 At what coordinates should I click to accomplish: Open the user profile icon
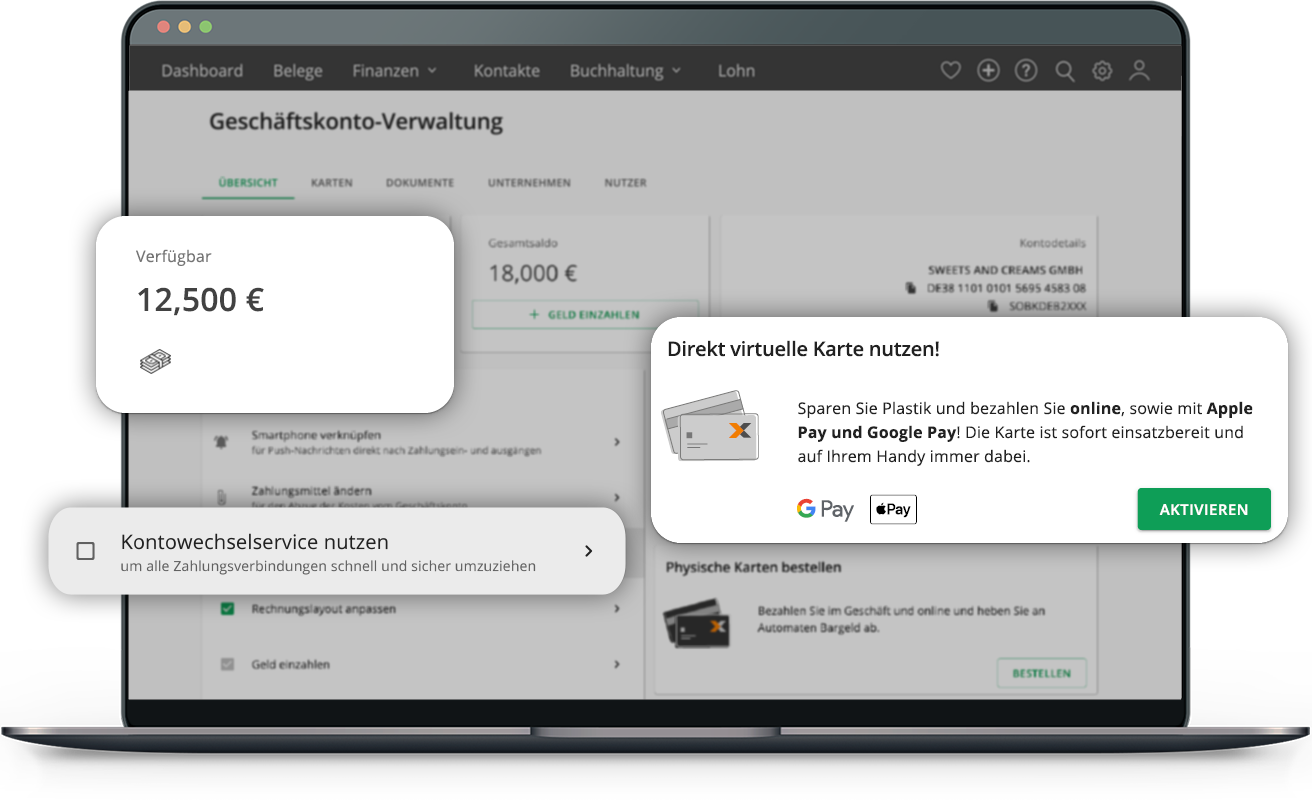pyautogui.click(x=1139, y=71)
